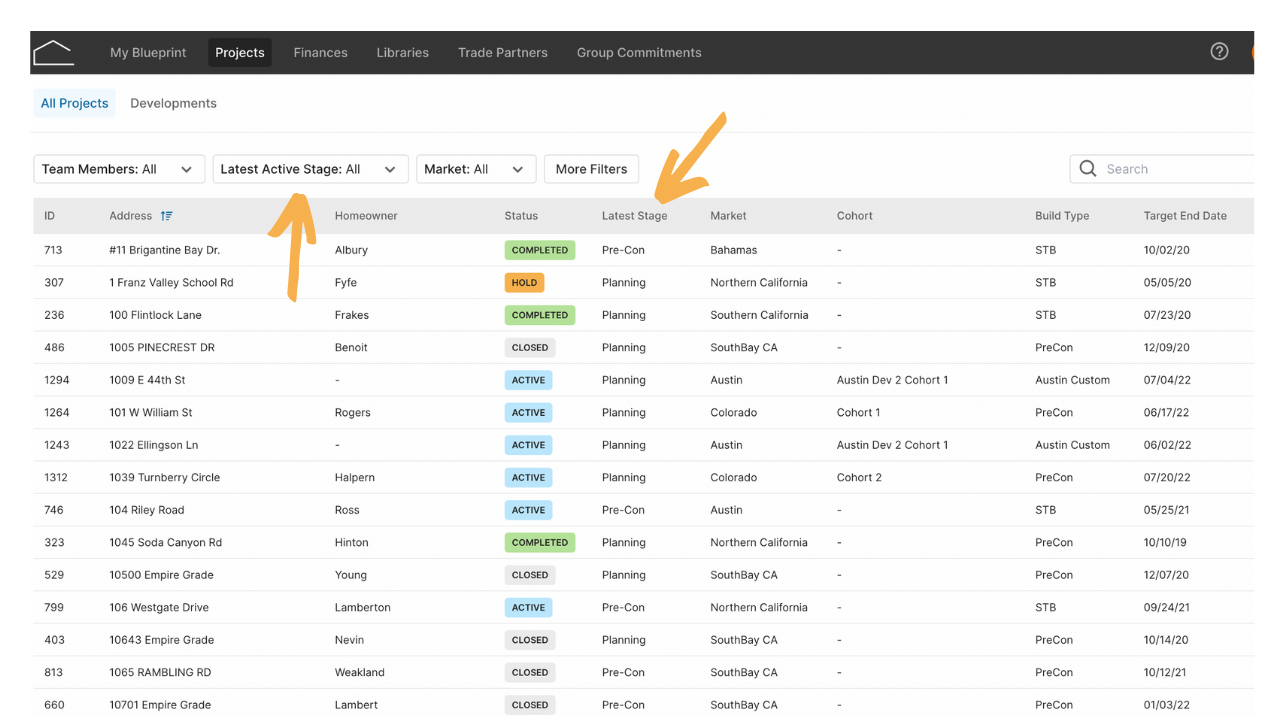Click the More Filters button

click(591, 169)
